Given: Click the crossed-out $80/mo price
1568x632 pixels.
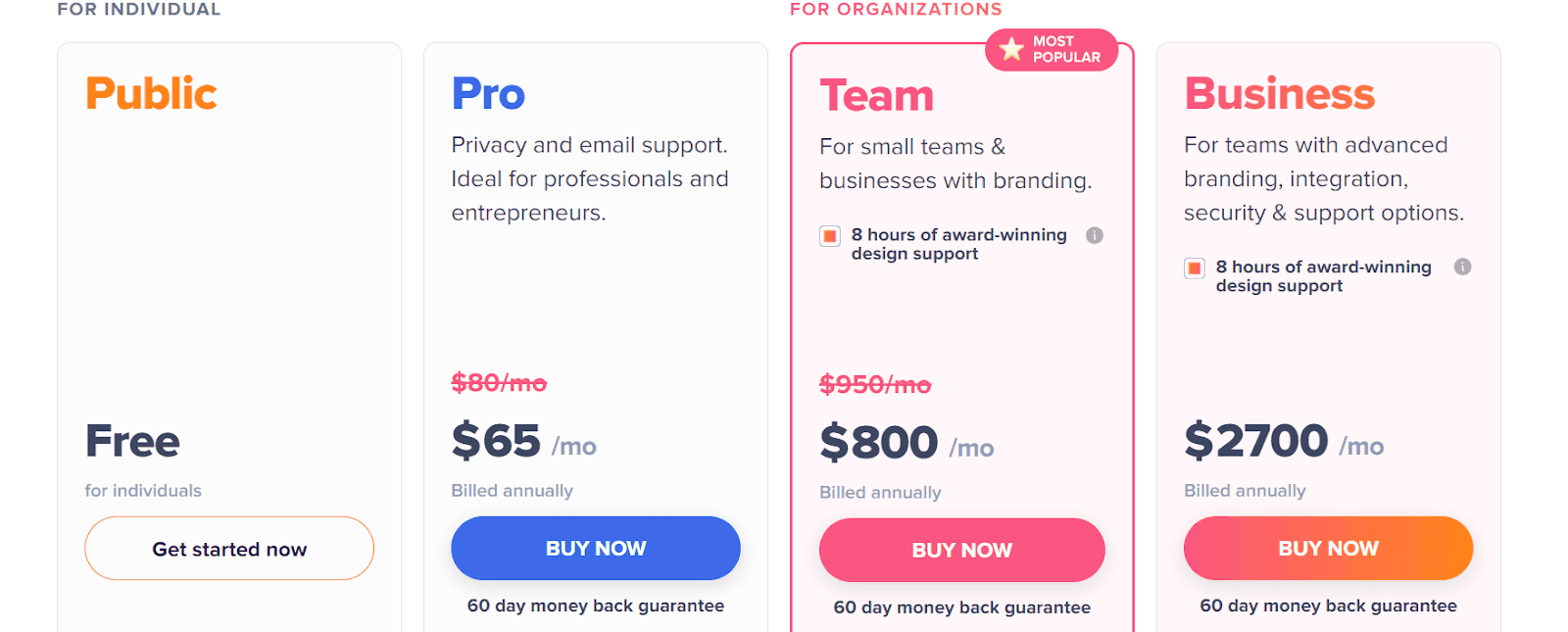Looking at the screenshot, I should pos(499,383).
